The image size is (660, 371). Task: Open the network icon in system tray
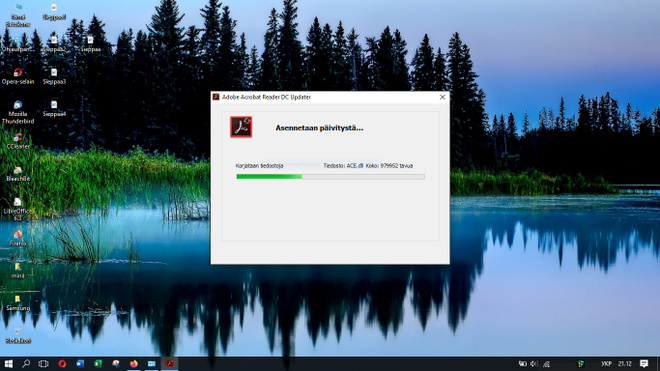point(546,364)
